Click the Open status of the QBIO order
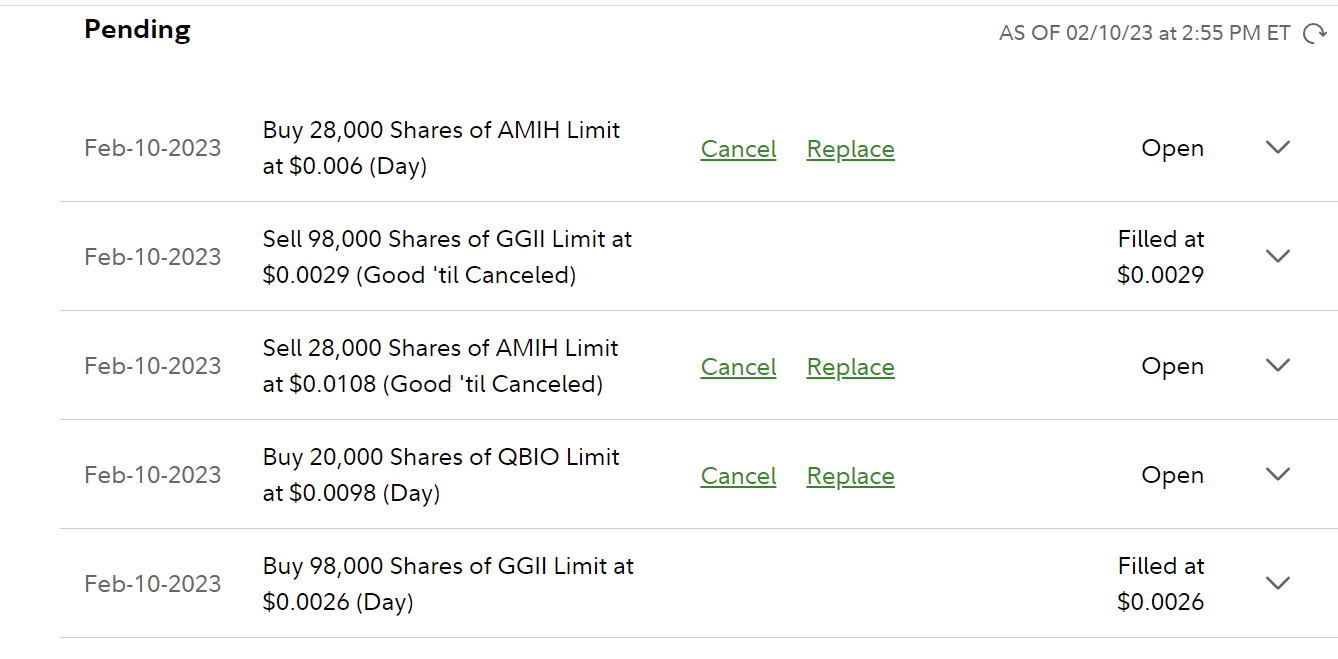Viewport: 1338px width, 659px height. click(x=1172, y=475)
